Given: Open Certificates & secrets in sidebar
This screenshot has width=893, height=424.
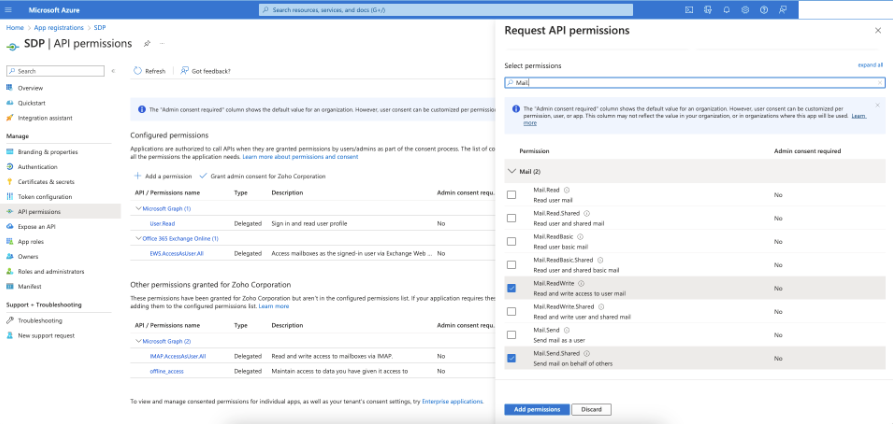Looking at the screenshot, I should pos(46,182).
